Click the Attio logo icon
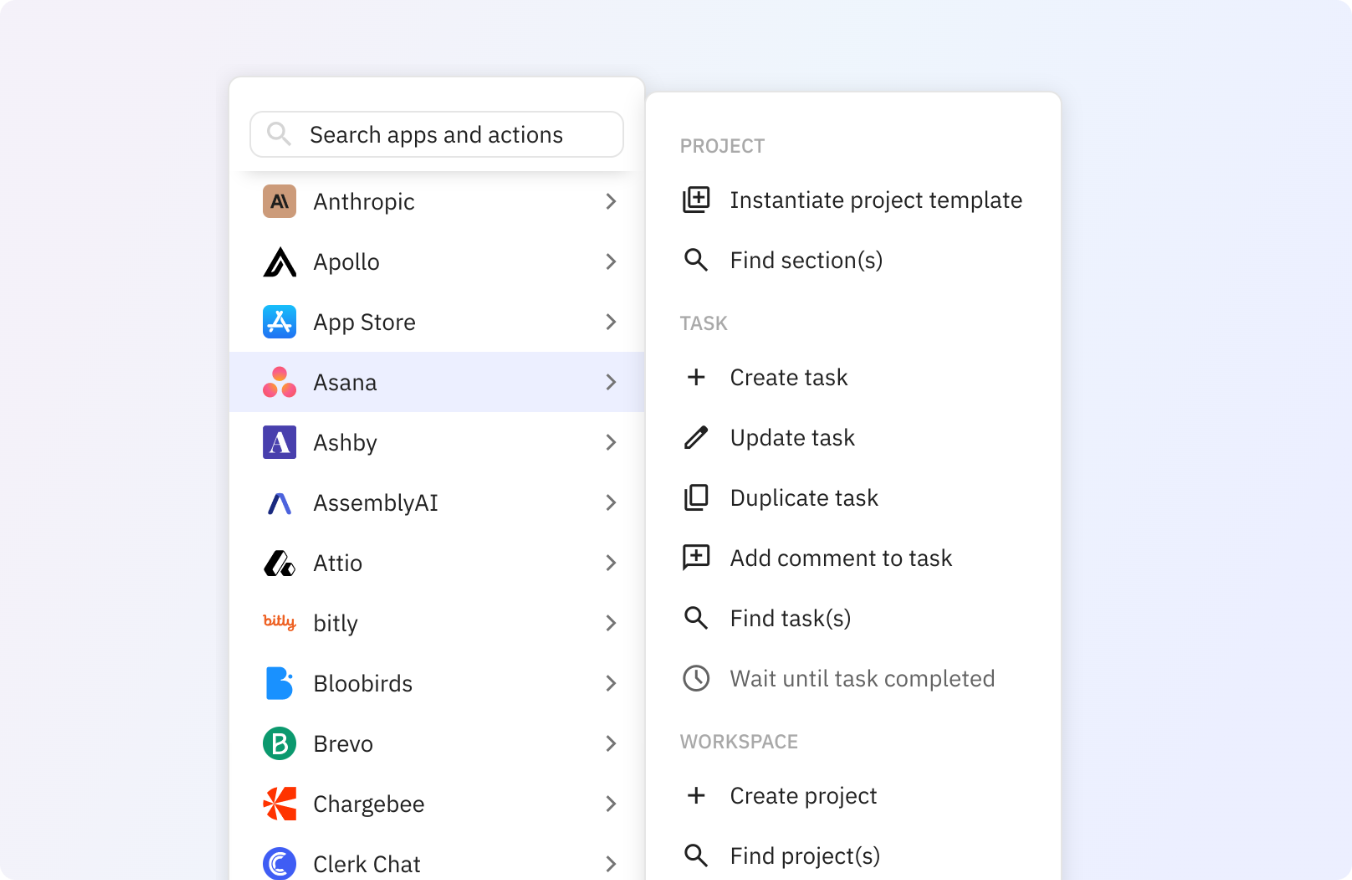1352x880 pixels. coord(279,563)
